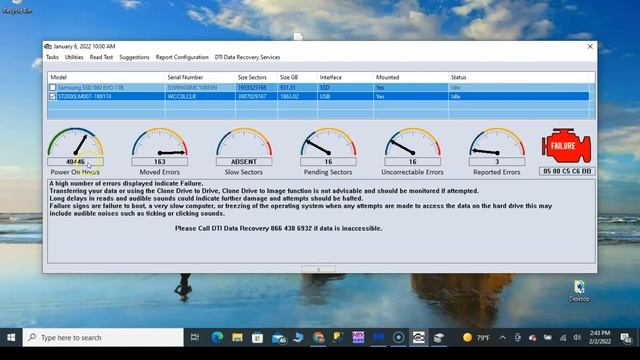Image resolution: width=640 pixels, height=360 pixels.
Task: Click the drive stack taskbar icon
Action: (x=439, y=338)
